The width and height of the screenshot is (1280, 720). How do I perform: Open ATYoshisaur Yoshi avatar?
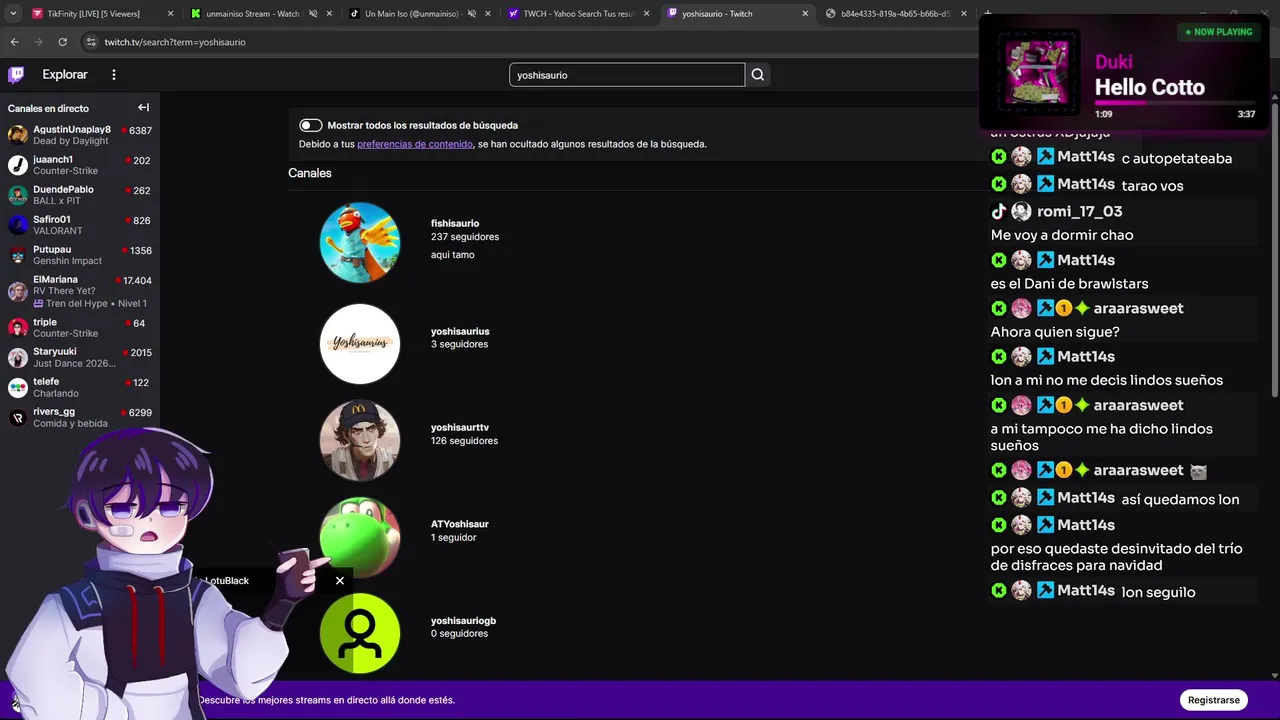click(360, 537)
